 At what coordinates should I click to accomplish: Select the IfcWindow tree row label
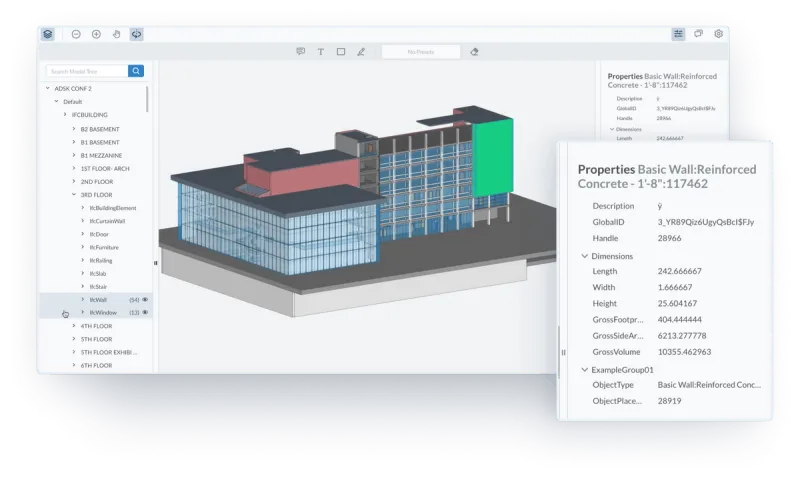(x=103, y=313)
